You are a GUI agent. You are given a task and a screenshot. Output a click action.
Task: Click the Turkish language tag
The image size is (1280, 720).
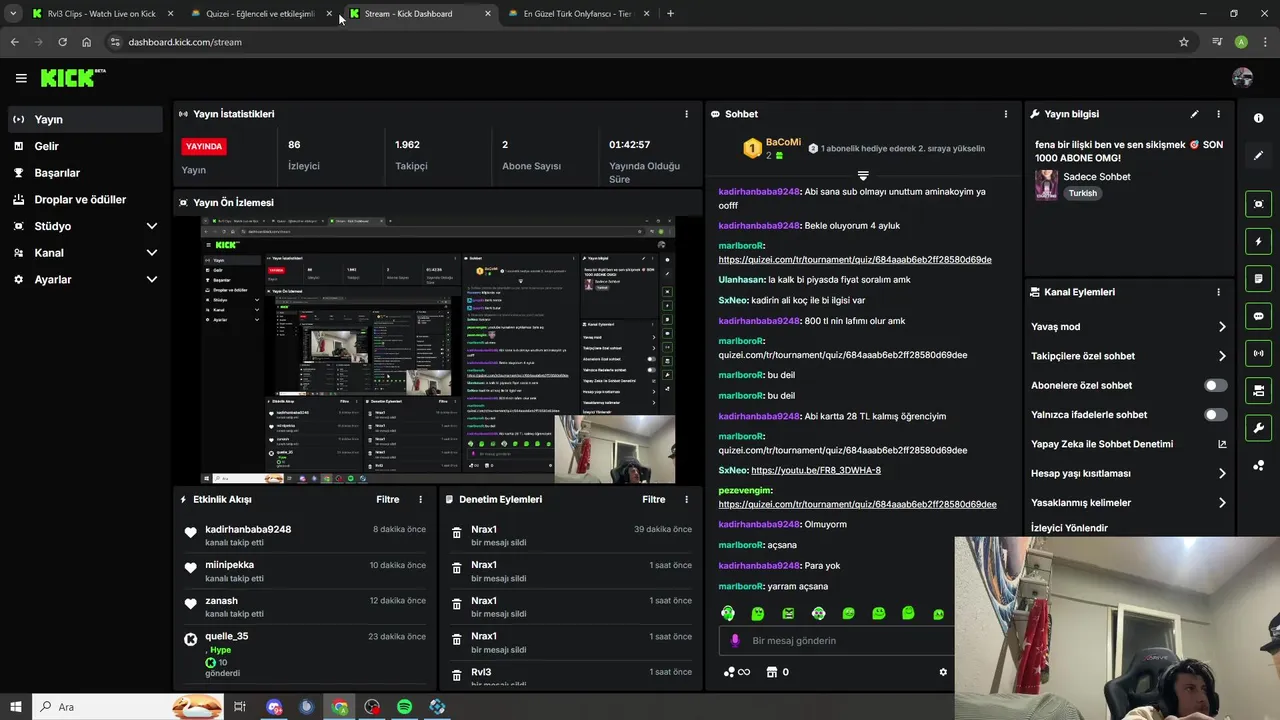(x=1082, y=193)
